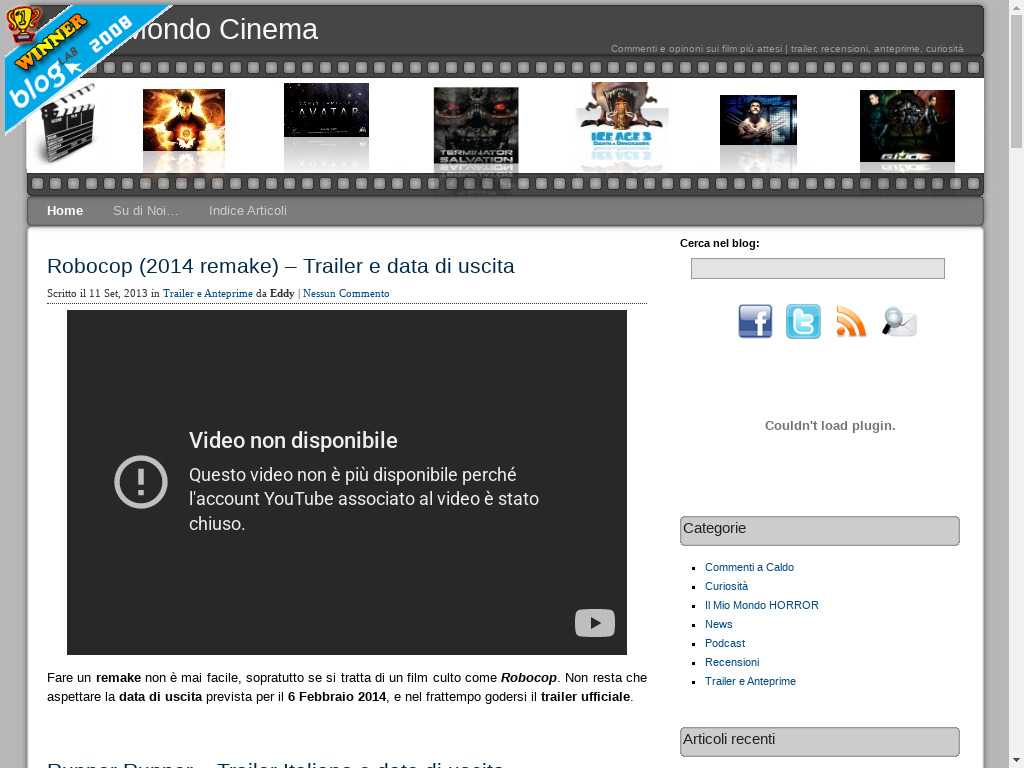Open the orange RSS feed icon

coord(851,322)
